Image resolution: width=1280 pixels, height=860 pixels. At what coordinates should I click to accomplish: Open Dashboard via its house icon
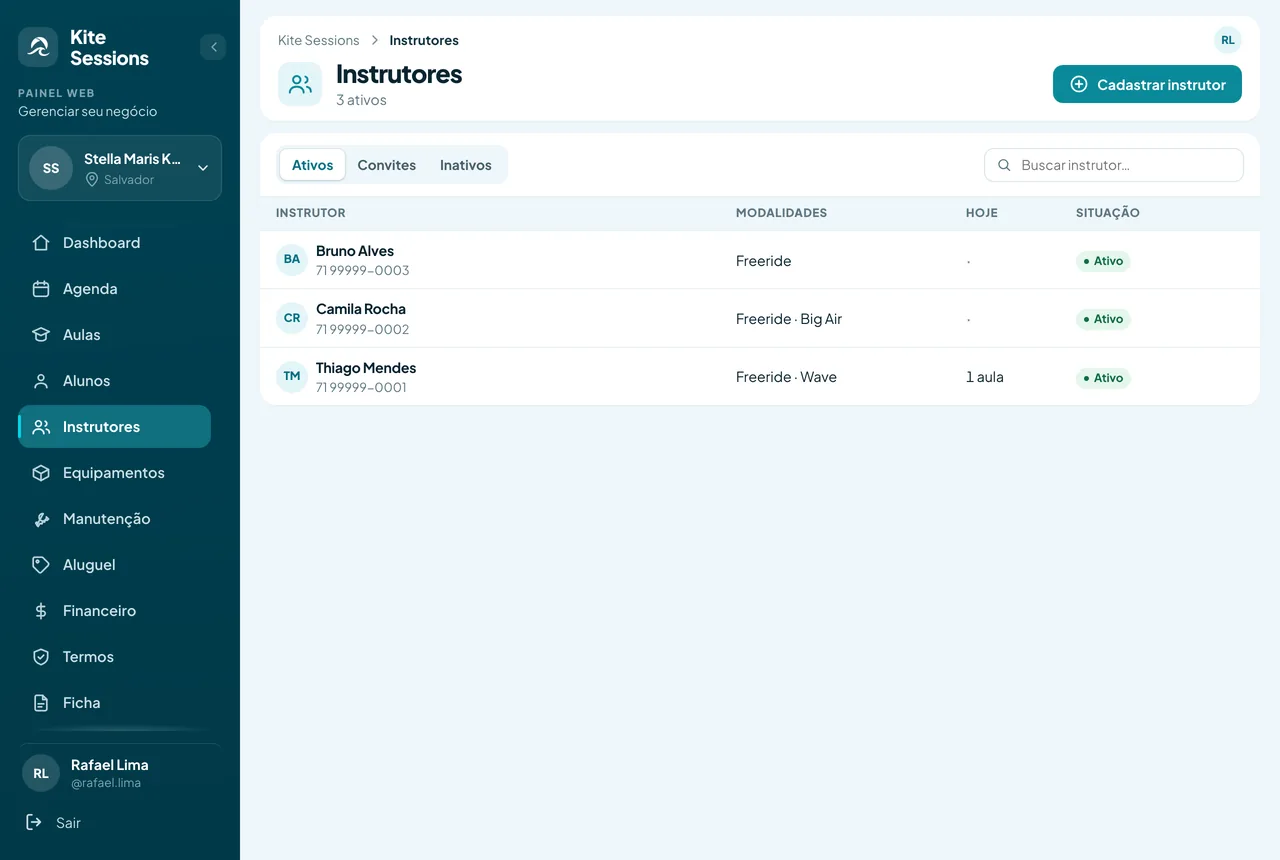point(41,243)
